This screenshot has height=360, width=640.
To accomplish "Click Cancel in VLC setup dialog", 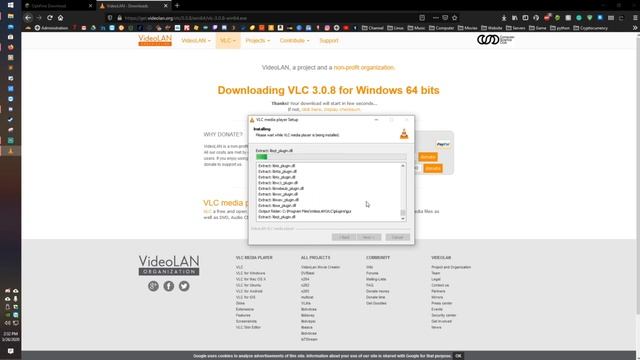I will pos(398,237).
